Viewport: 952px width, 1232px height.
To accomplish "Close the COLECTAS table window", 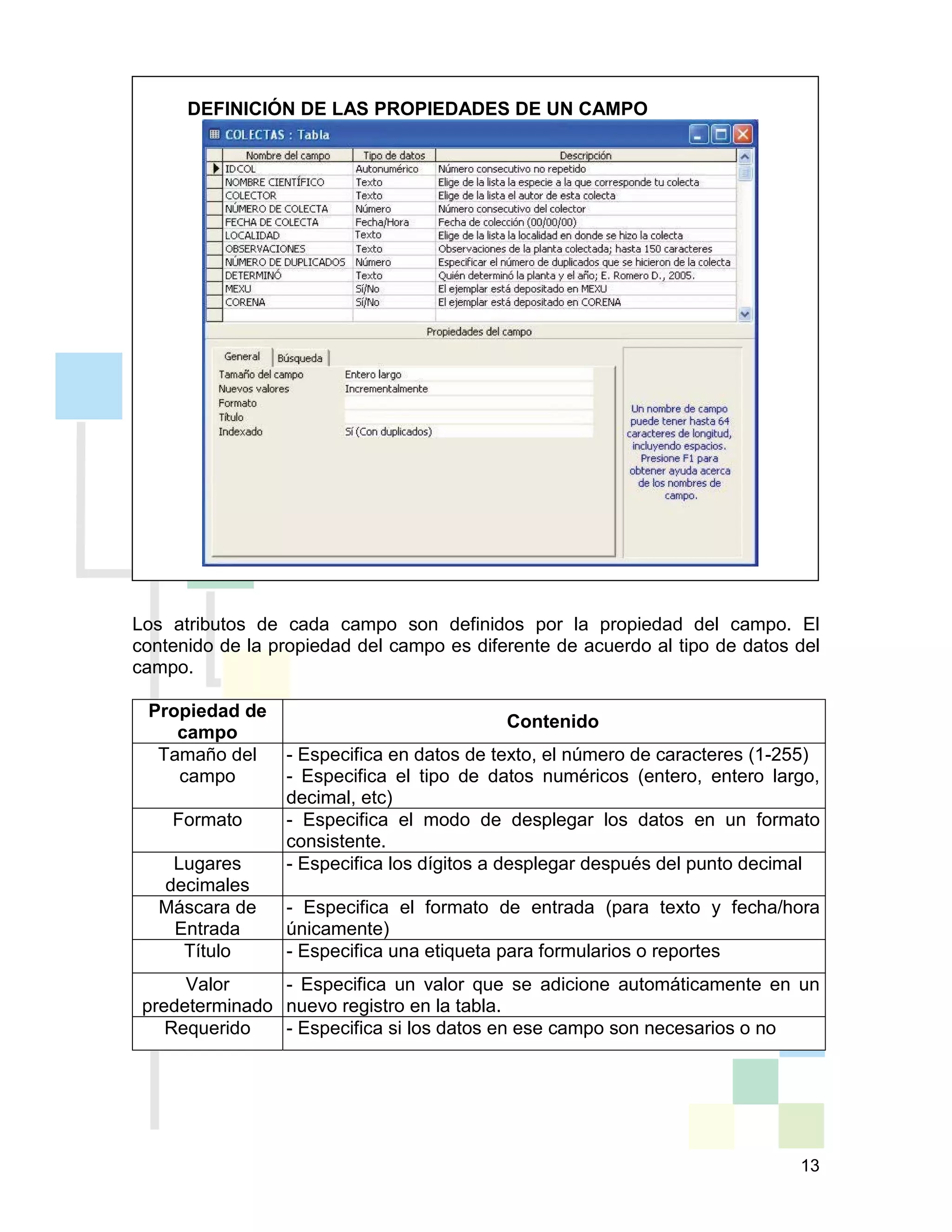I will (743, 135).
